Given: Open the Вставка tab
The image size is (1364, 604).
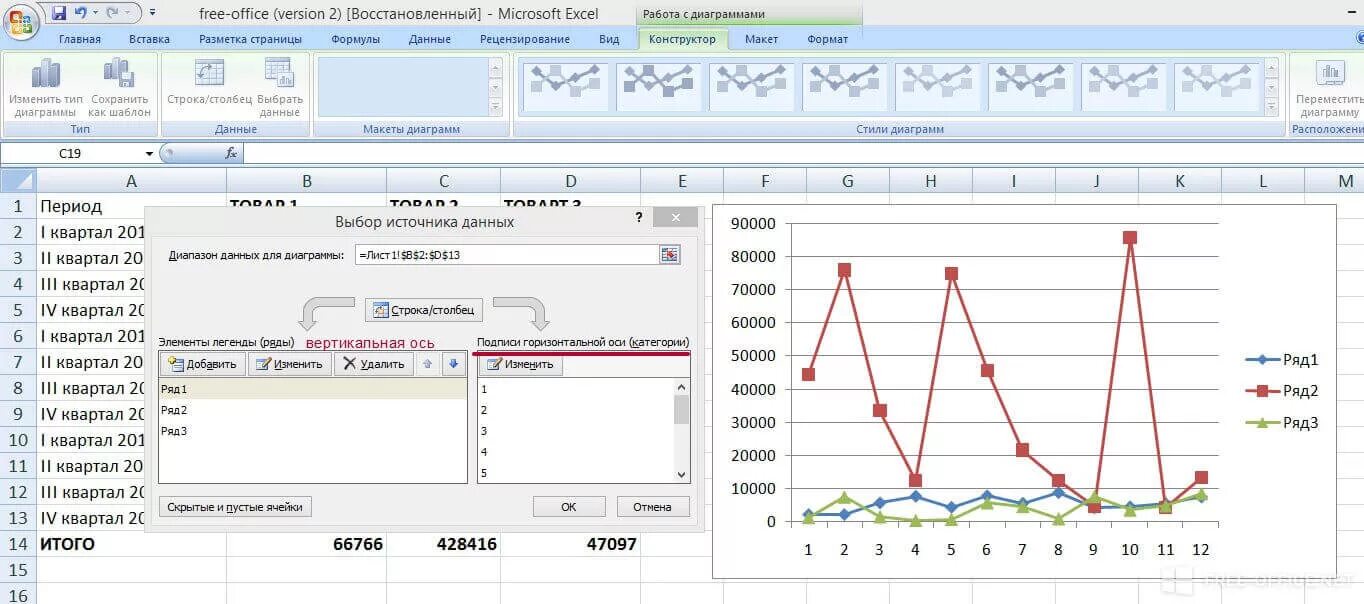Looking at the screenshot, I should (x=149, y=39).
